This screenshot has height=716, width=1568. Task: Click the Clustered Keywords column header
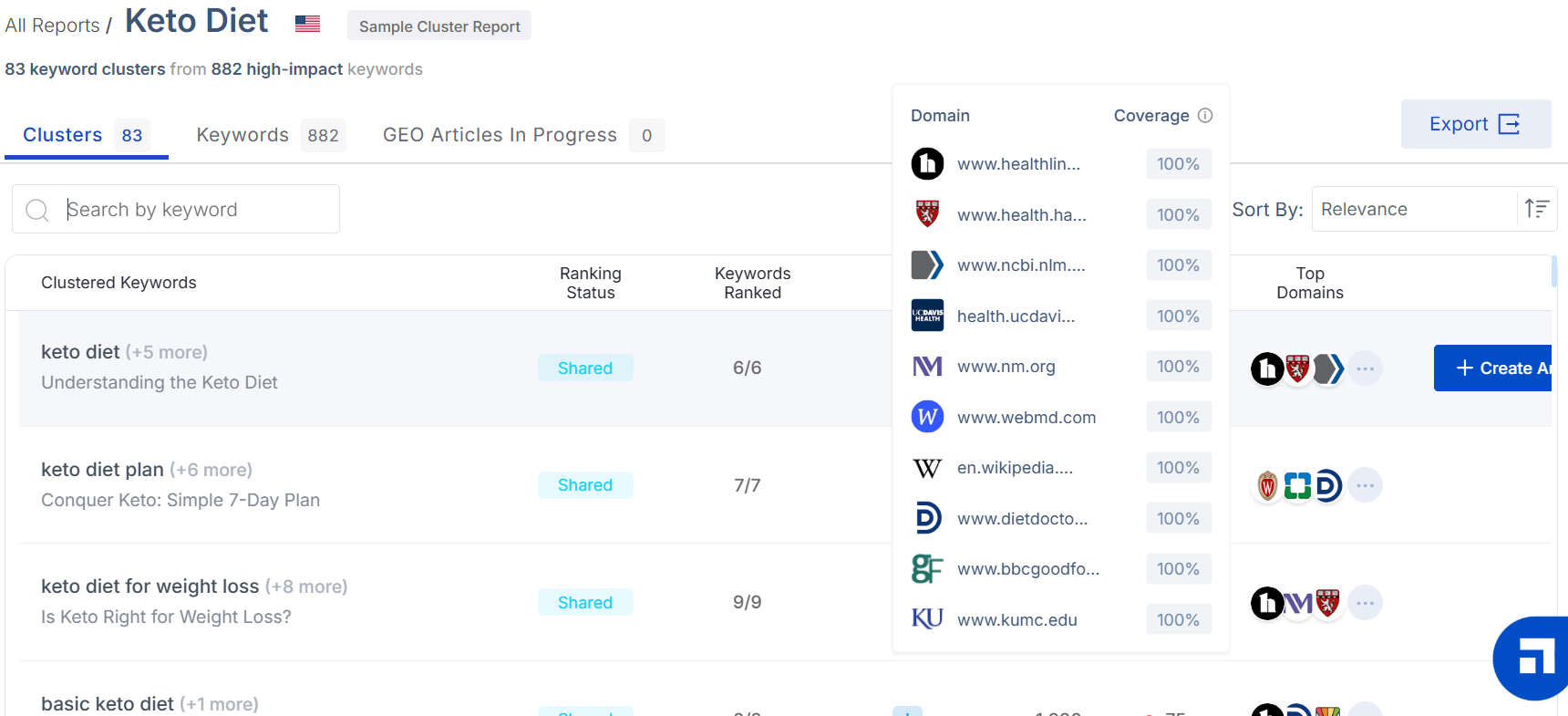tap(119, 283)
